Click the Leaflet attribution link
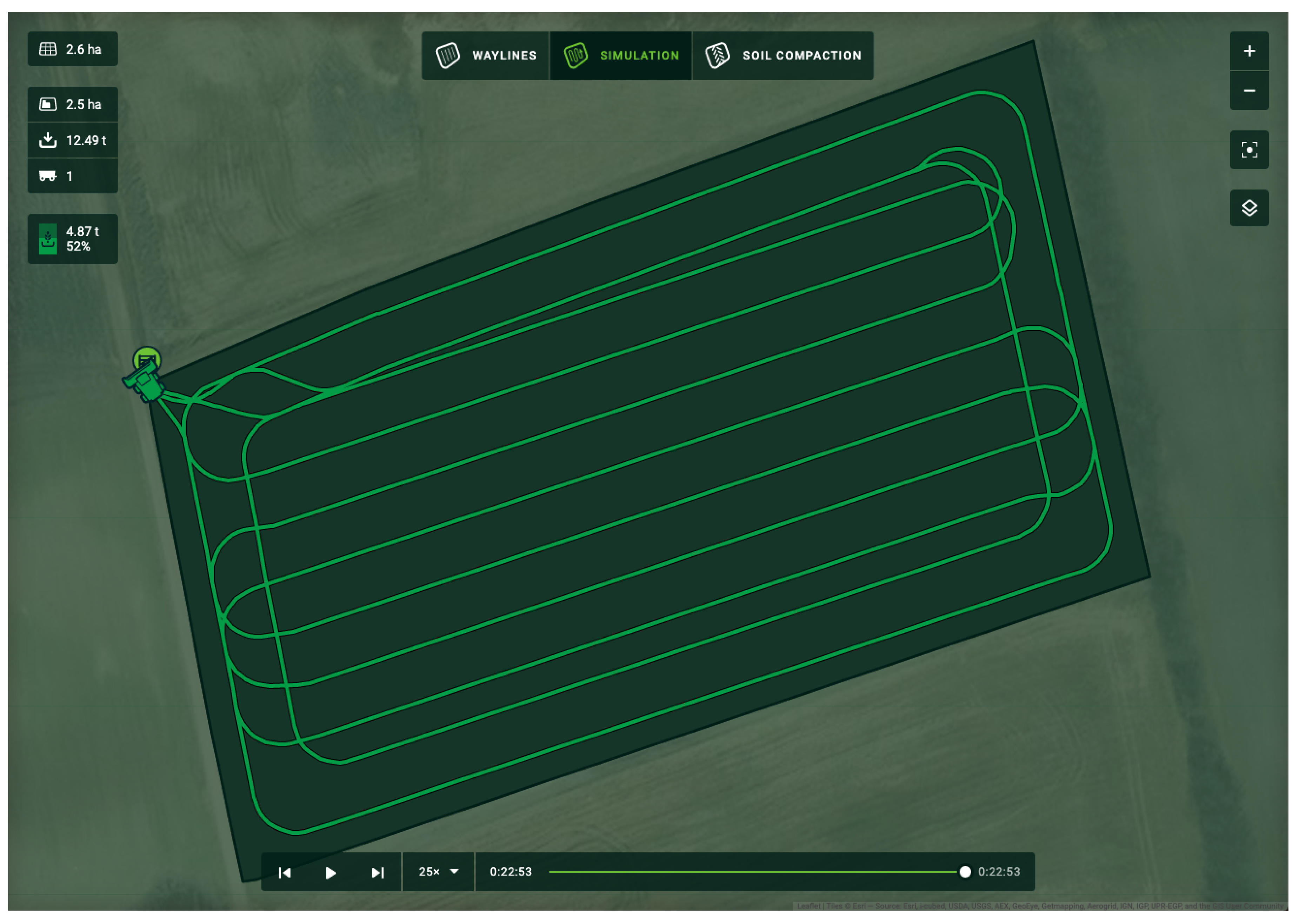 click(809, 906)
